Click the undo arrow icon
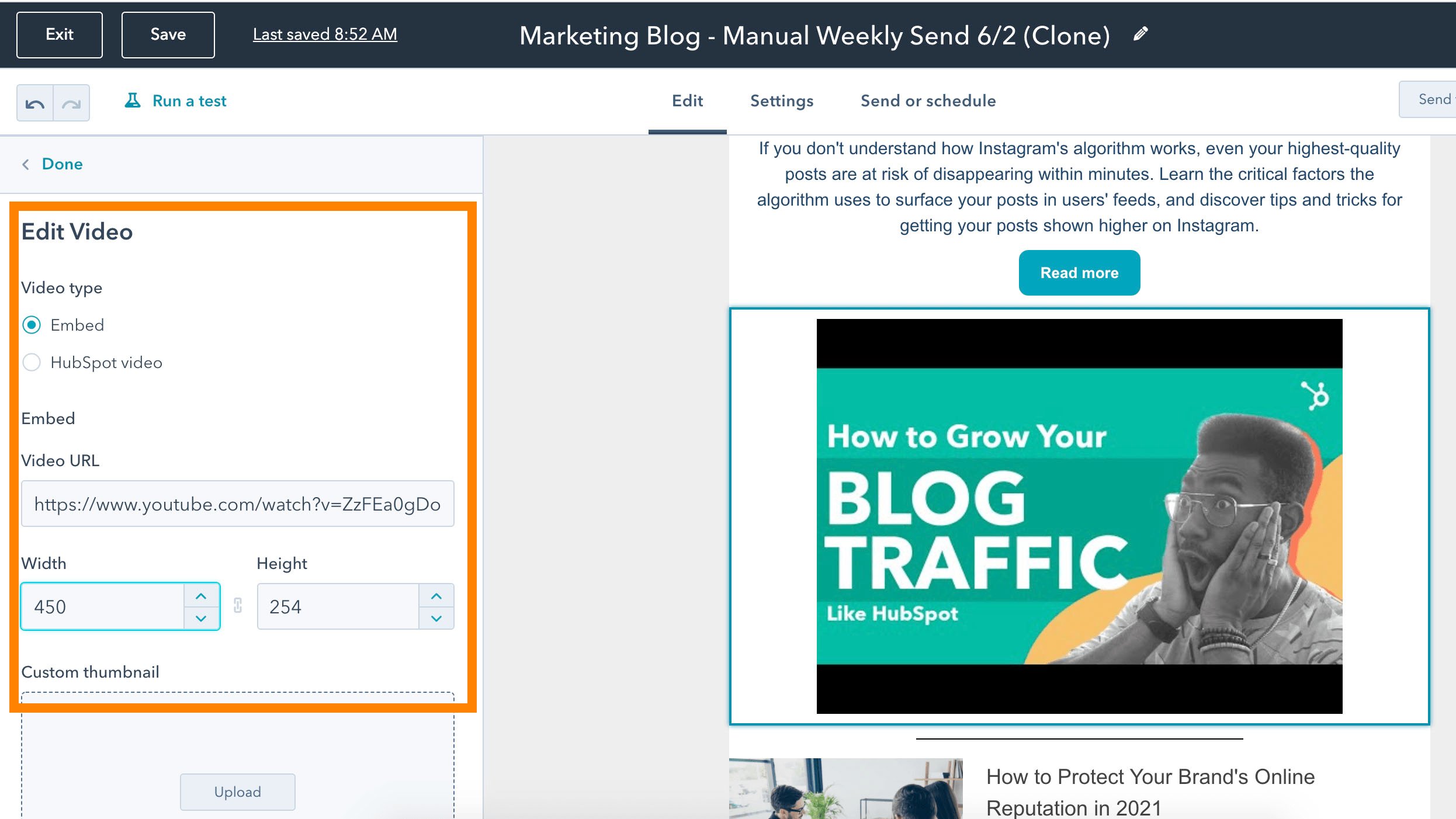The width and height of the screenshot is (1456, 819). [35, 101]
